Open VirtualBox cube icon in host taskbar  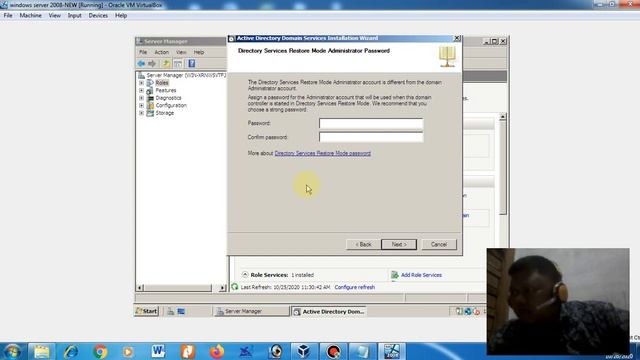click(x=303, y=351)
